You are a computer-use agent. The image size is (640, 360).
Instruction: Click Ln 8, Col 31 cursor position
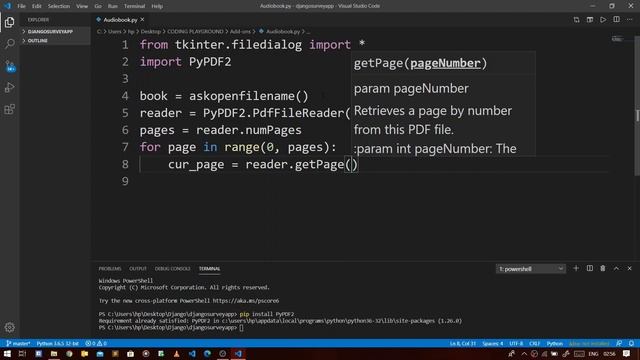coord(462,343)
